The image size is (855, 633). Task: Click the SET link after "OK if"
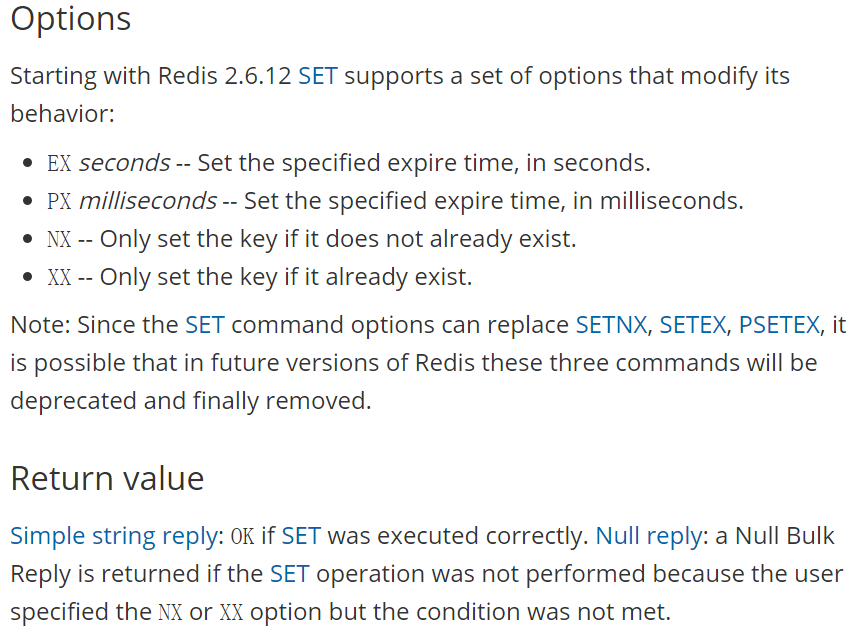(300, 536)
